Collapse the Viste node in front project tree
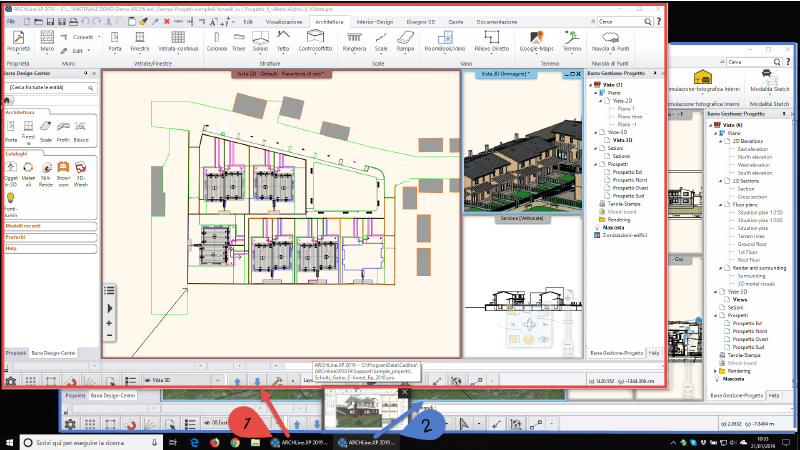800x450 pixels. pos(591,85)
